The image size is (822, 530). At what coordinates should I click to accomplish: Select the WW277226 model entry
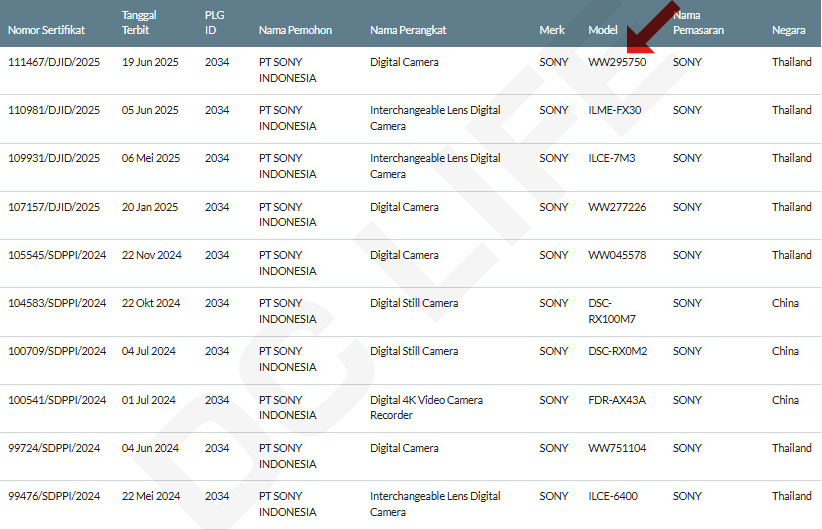[617, 207]
